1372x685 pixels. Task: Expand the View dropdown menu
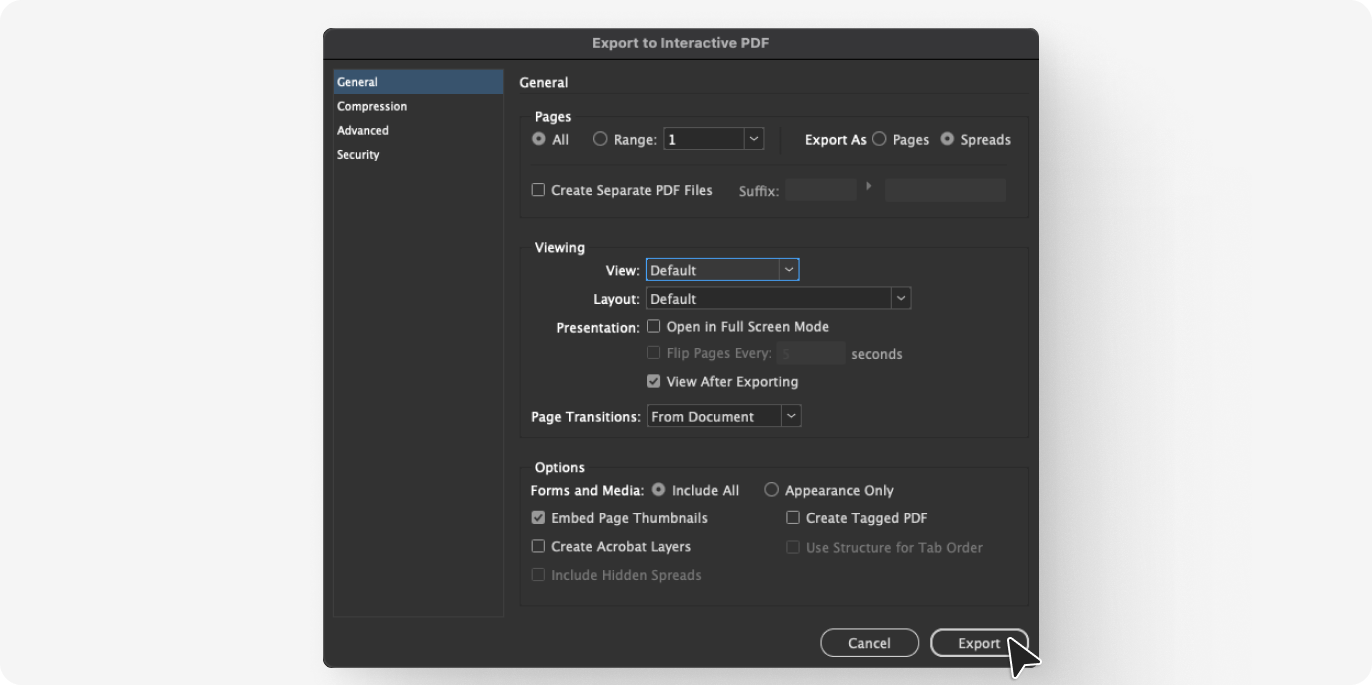(x=789, y=270)
